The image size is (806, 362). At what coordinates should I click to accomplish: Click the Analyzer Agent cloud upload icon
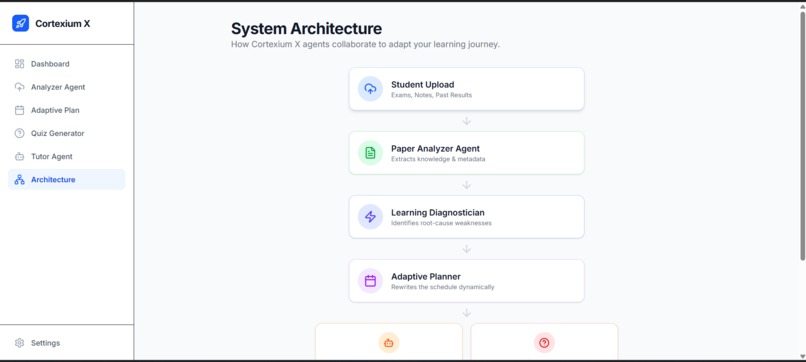[x=20, y=87]
